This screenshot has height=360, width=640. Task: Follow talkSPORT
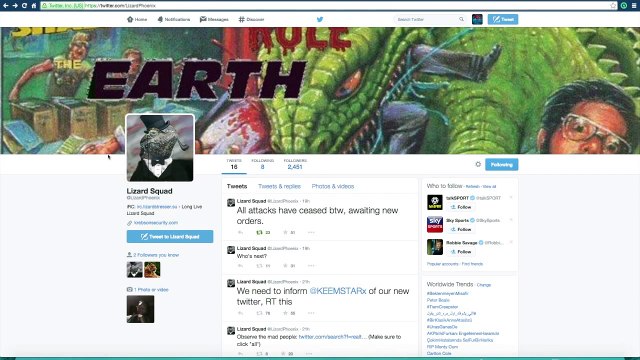coord(461,207)
